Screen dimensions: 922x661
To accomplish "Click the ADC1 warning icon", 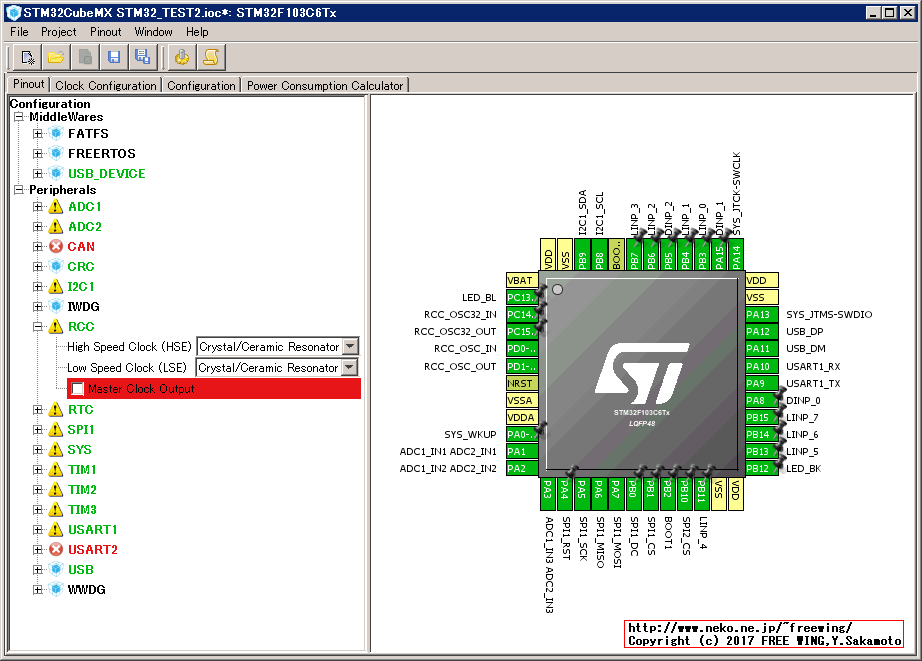I will tap(56, 206).
